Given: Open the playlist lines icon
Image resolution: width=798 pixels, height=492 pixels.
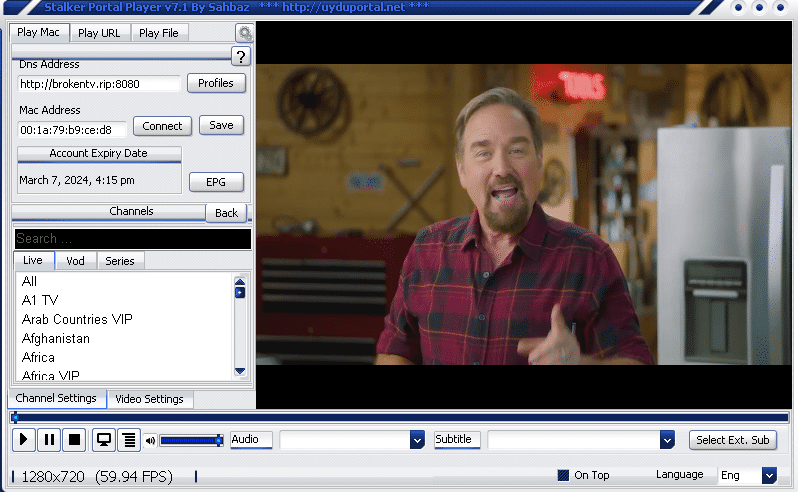Looking at the screenshot, I should point(128,440).
